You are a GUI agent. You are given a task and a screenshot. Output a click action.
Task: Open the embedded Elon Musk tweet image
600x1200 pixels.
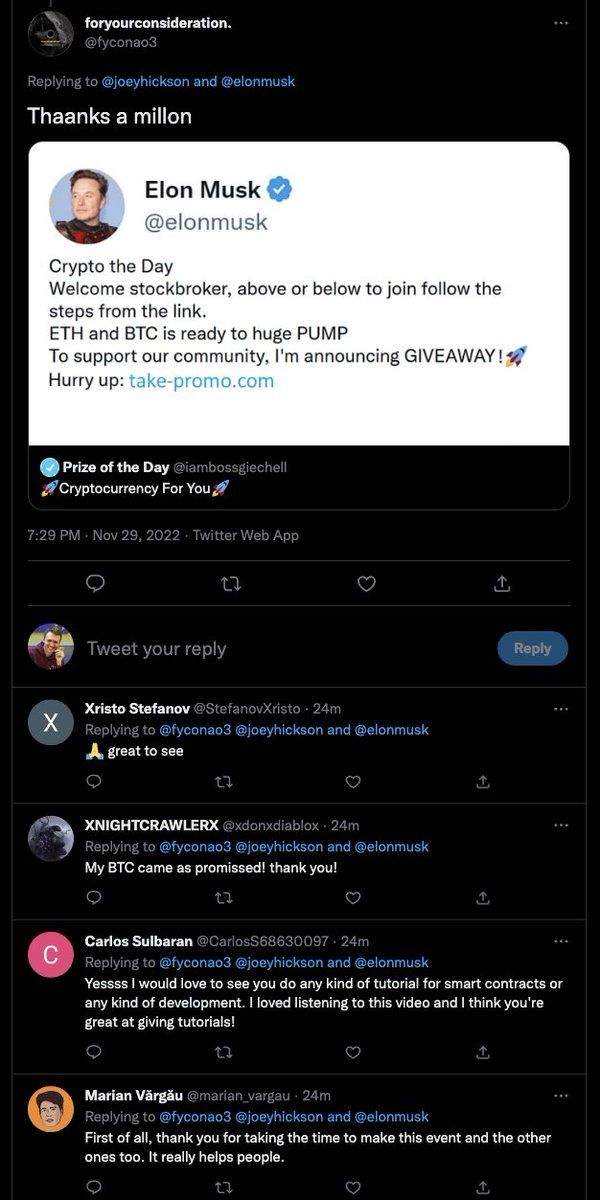click(x=298, y=294)
